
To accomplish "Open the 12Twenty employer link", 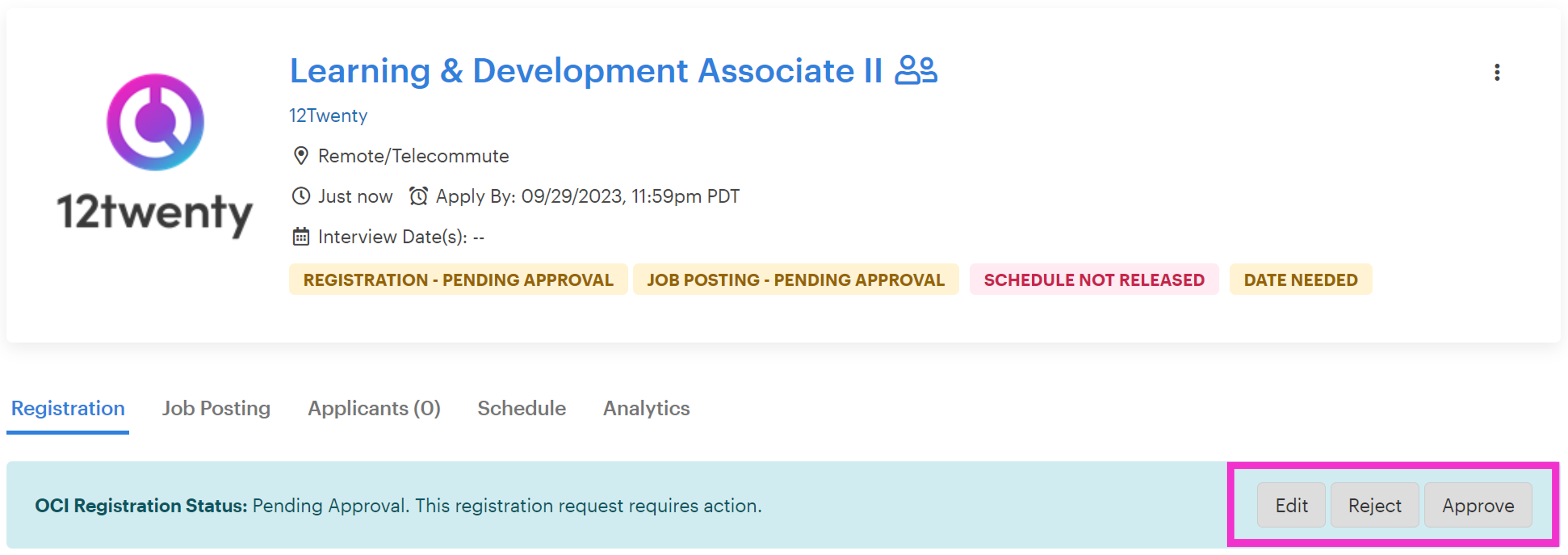I will 328,115.
